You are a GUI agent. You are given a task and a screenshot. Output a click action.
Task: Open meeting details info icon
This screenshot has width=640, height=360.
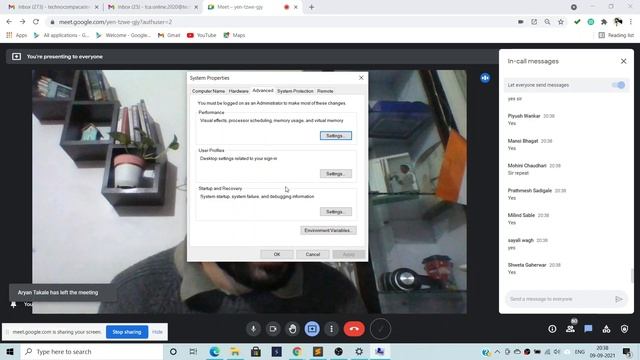pyautogui.click(x=552, y=329)
